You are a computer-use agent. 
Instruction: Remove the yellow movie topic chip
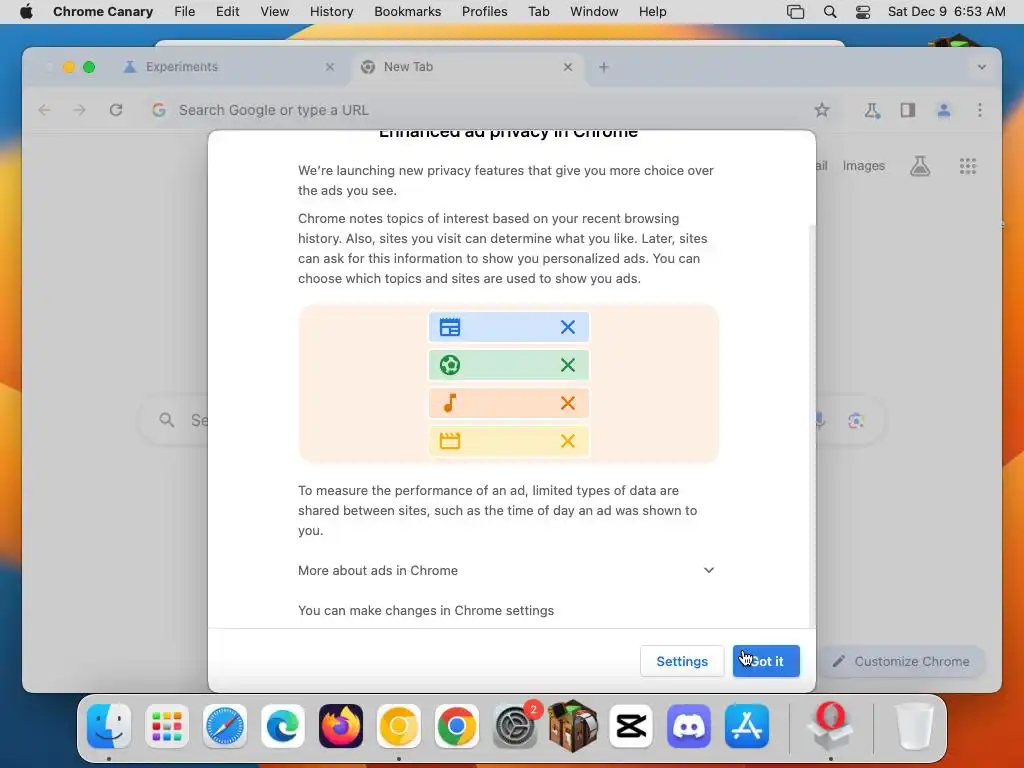point(568,441)
